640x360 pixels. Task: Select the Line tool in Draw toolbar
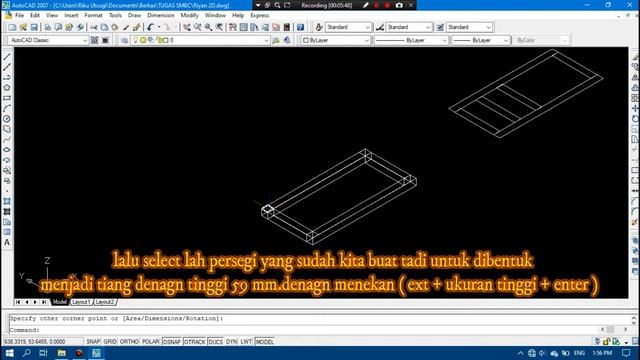point(7,57)
